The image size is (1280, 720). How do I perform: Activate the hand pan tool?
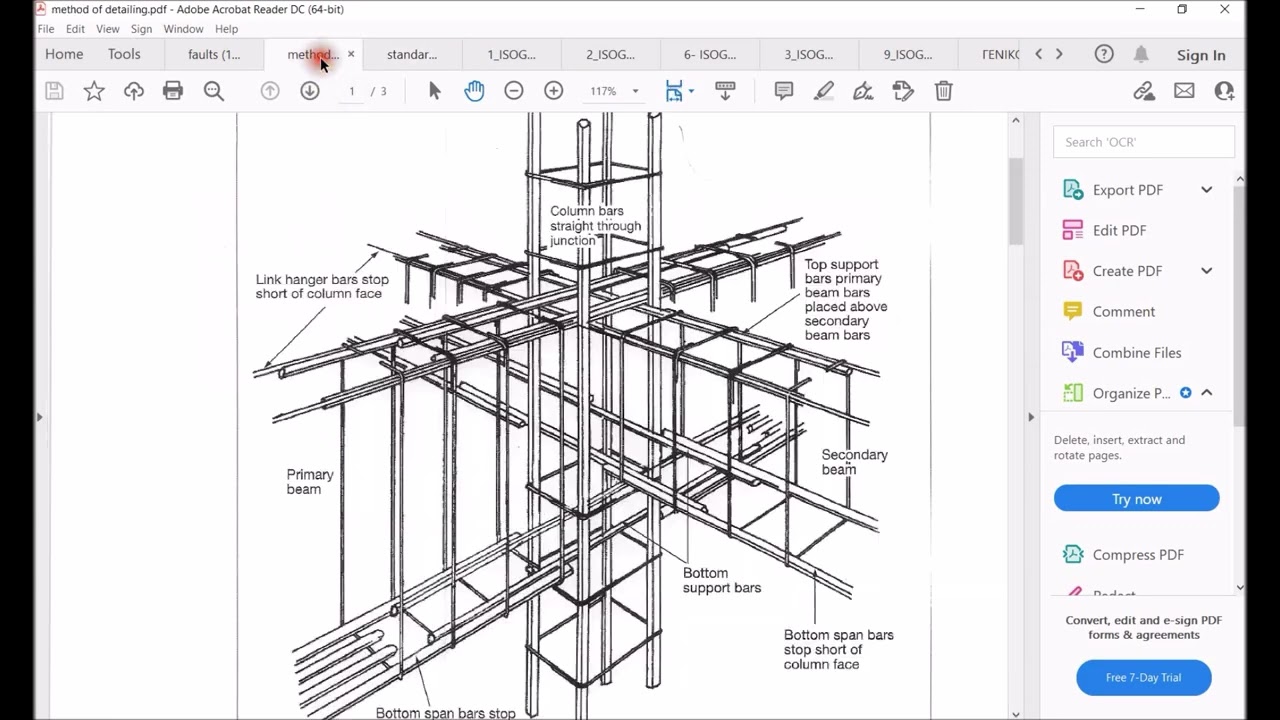[474, 91]
